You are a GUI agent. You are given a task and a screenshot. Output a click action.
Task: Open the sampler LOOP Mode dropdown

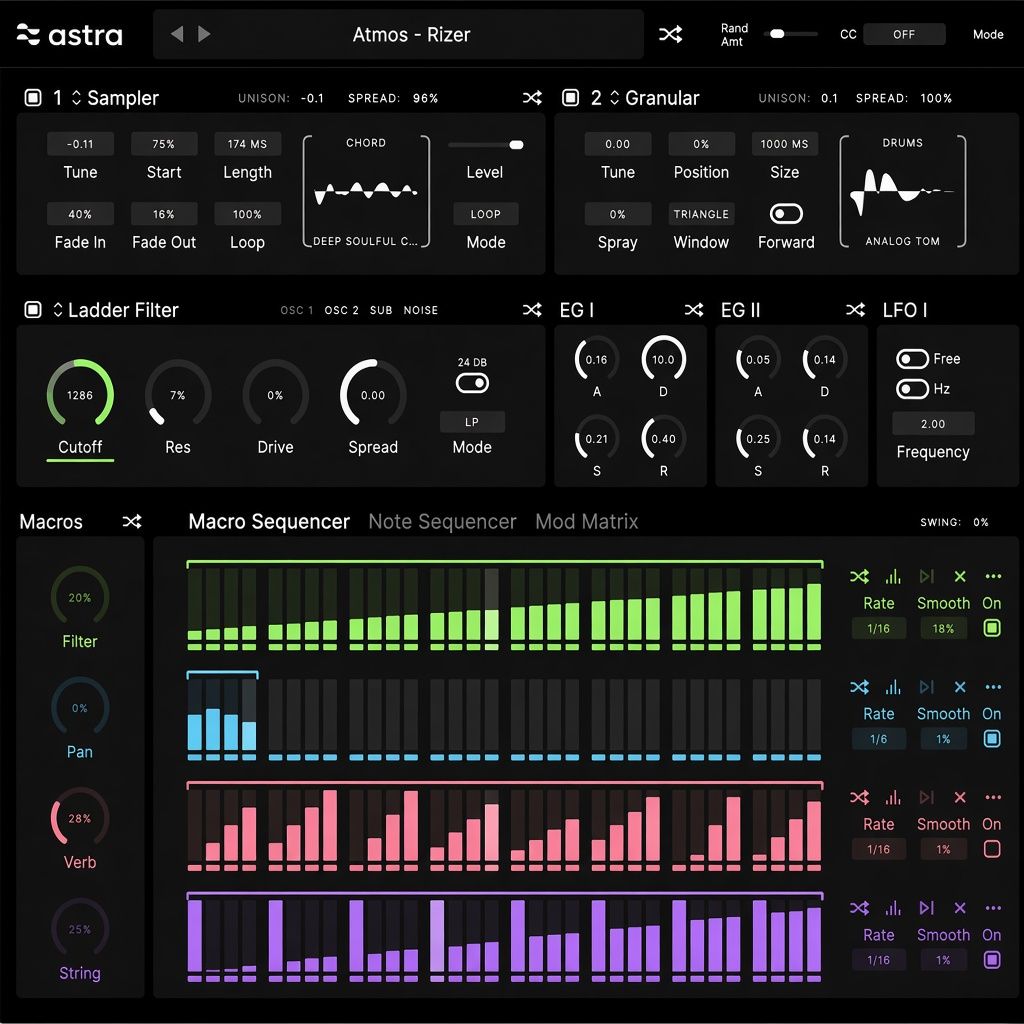coord(485,214)
